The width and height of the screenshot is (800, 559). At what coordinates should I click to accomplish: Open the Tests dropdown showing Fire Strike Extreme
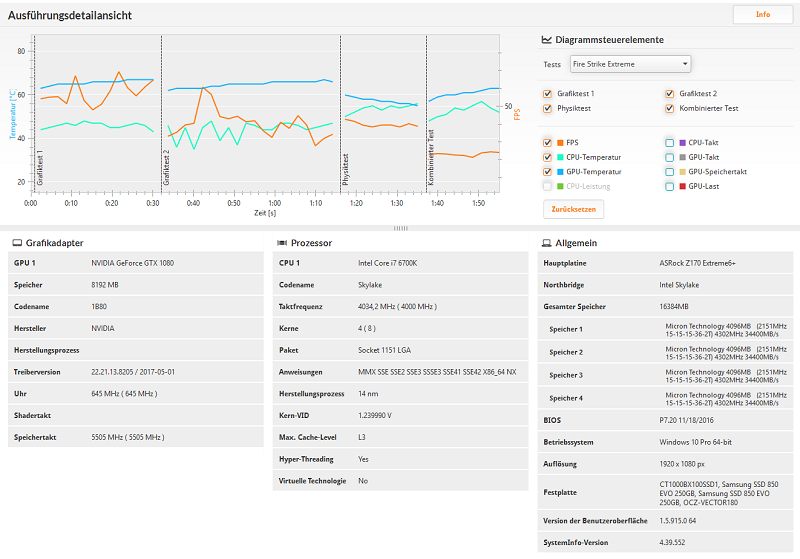point(630,64)
